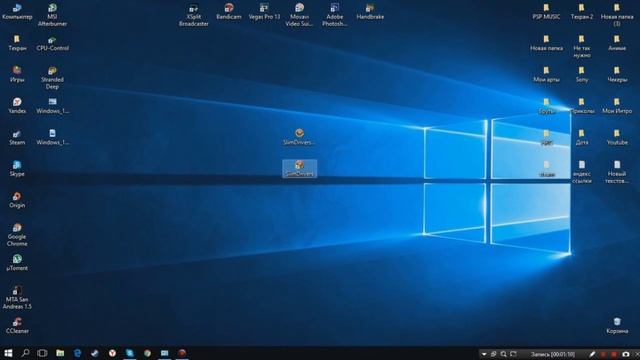
Task: Select the CPU-Control shortcut
Action: coord(52,43)
